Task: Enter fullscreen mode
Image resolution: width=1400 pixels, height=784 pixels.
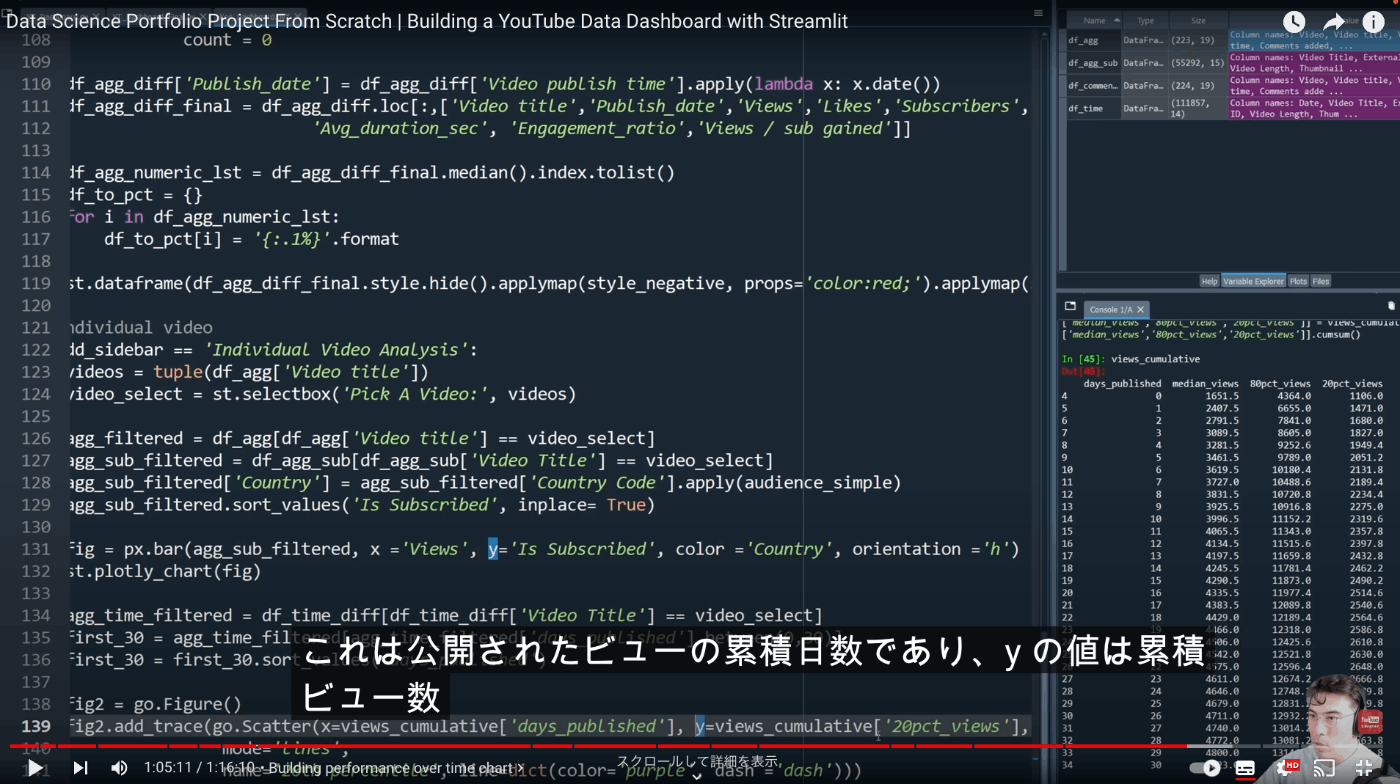Action: click(x=1364, y=768)
